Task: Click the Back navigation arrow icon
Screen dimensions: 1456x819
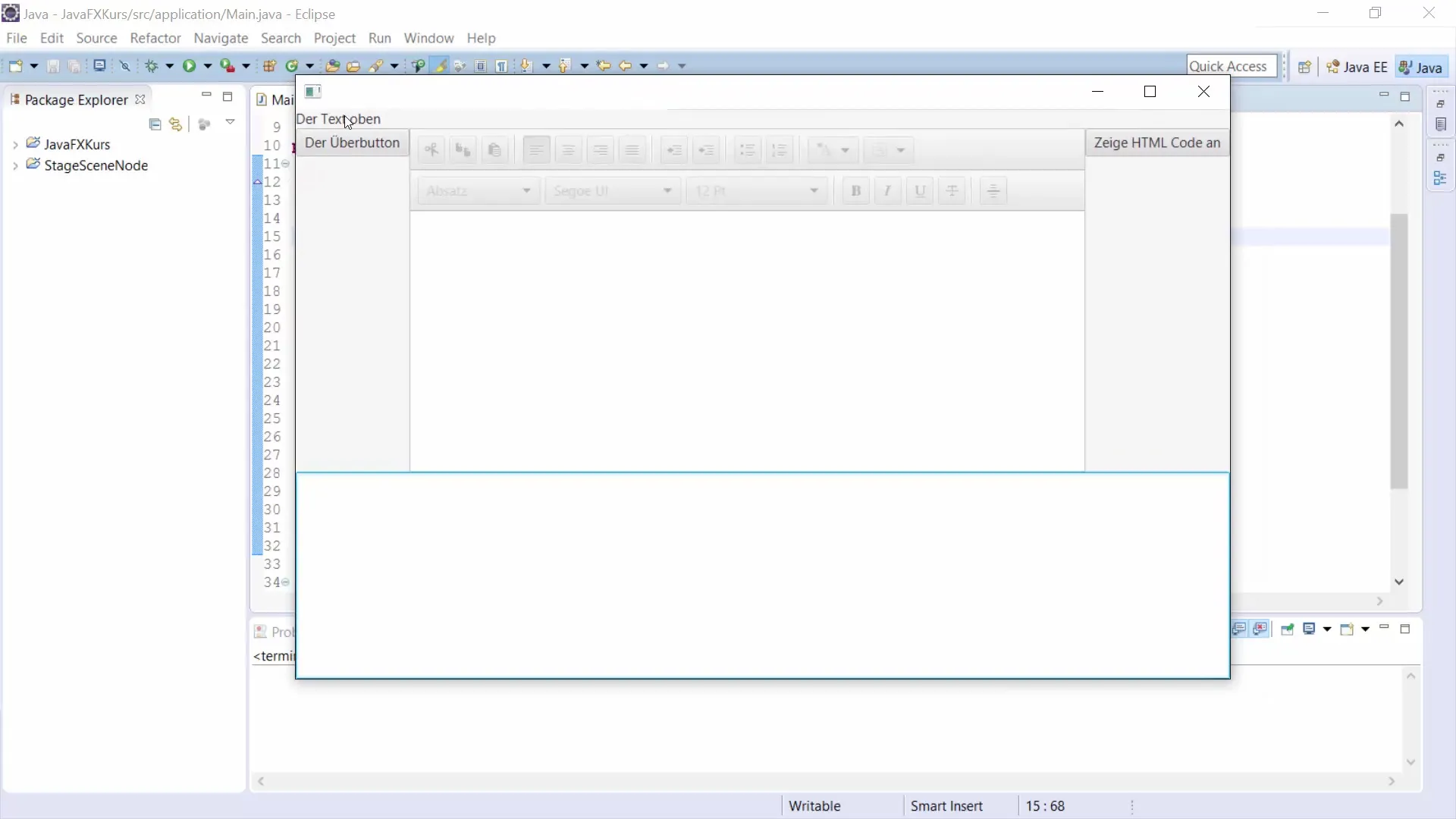Action: point(626,66)
